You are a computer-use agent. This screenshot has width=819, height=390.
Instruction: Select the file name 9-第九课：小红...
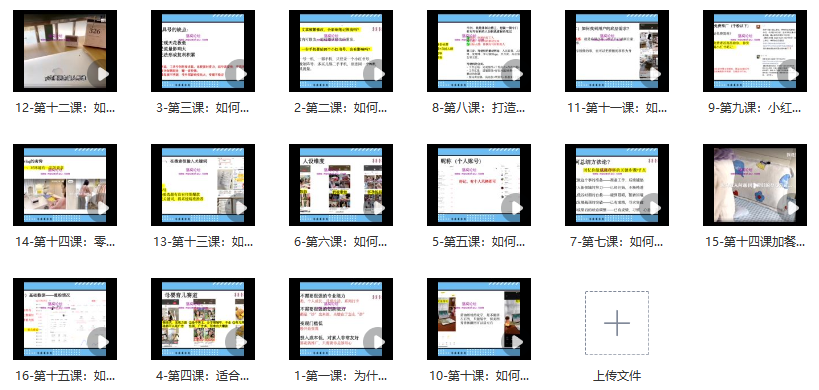pyautogui.click(x=755, y=108)
